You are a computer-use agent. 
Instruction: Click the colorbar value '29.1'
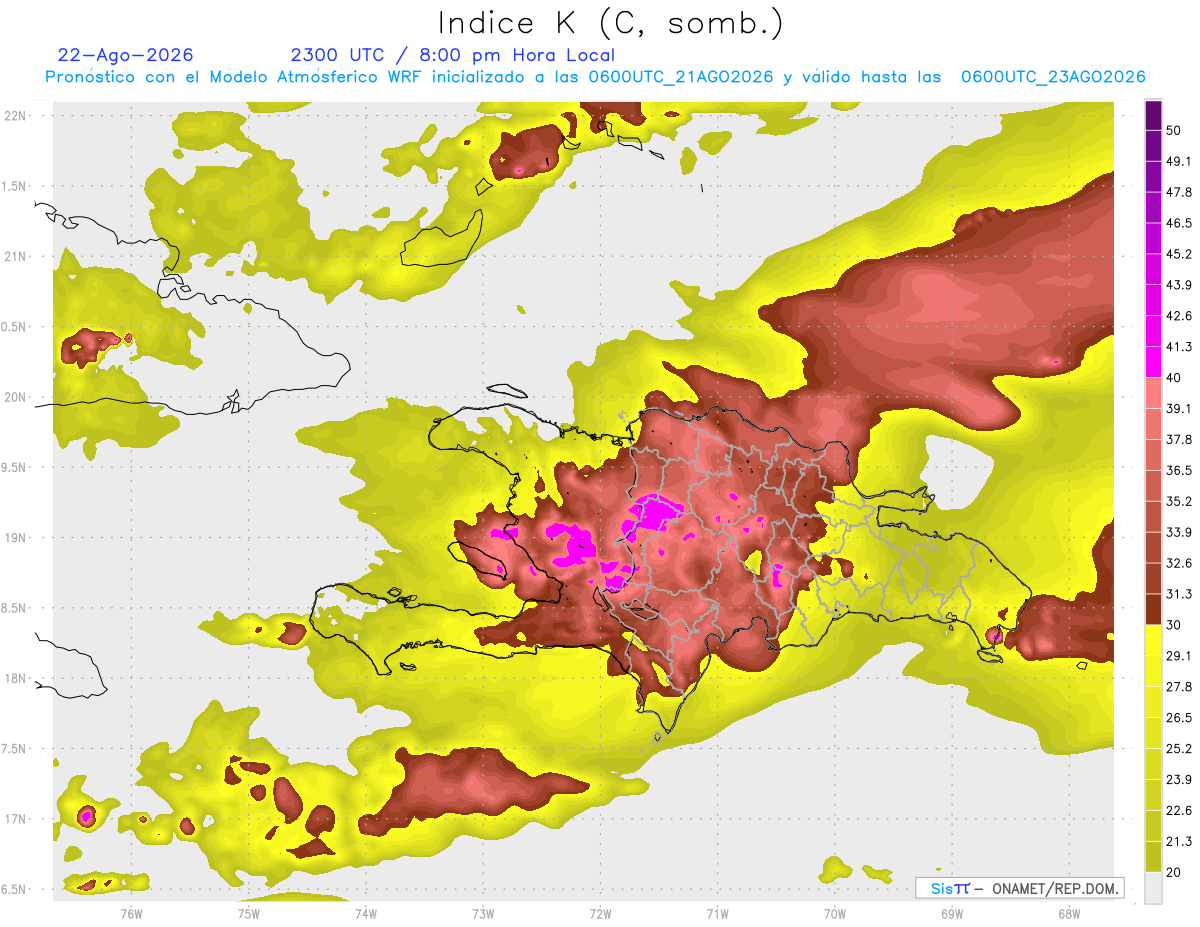(1178, 656)
